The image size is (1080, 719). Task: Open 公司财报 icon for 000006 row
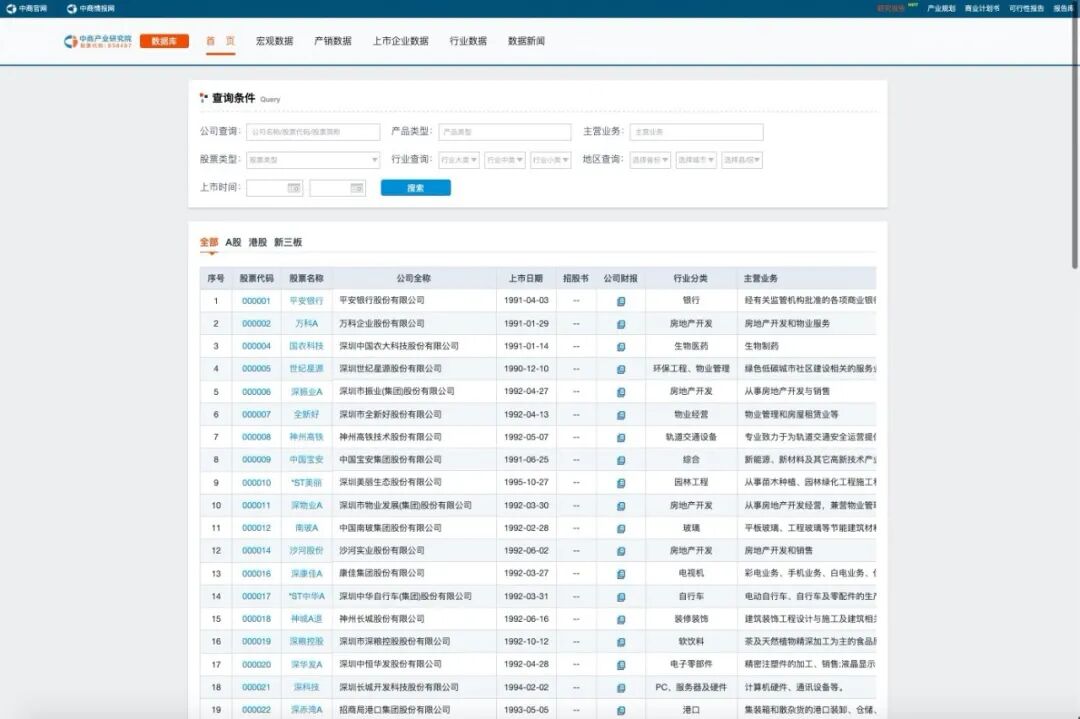tap(621, 392)
